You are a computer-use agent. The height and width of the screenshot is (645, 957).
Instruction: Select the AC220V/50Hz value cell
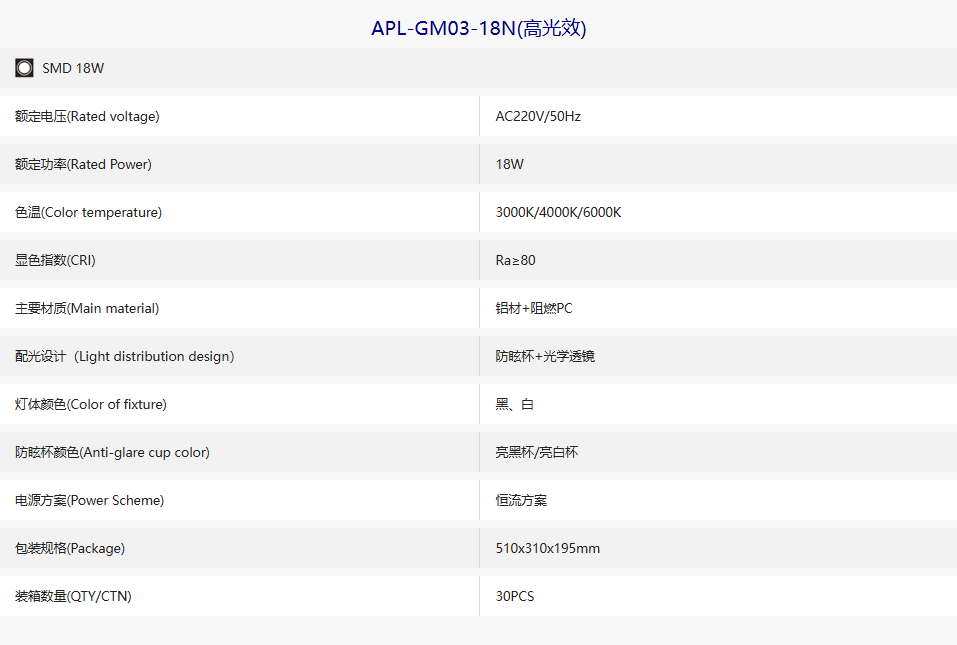538,116
